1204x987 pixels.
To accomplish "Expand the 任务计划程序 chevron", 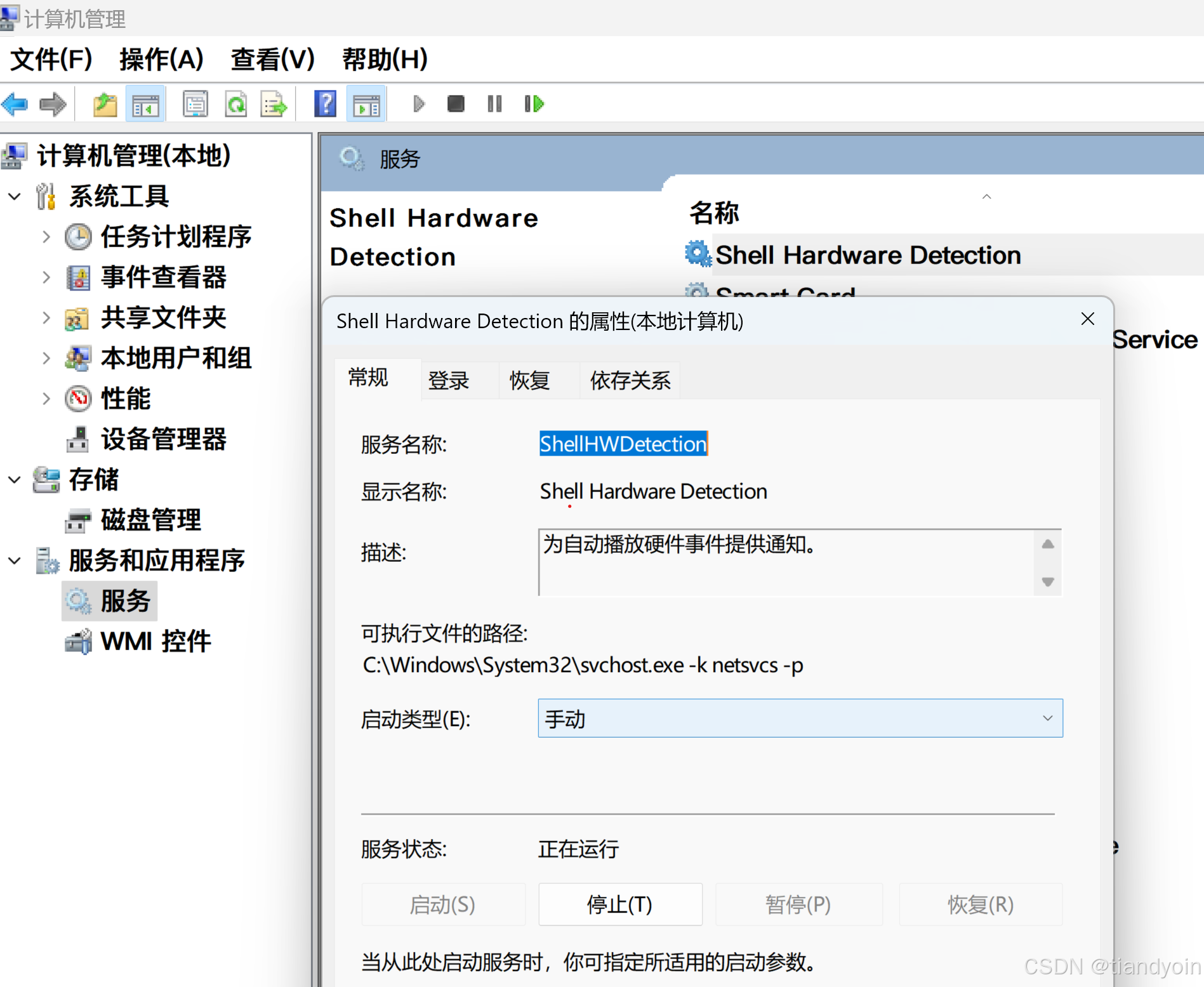I will (x=46, y=237).
